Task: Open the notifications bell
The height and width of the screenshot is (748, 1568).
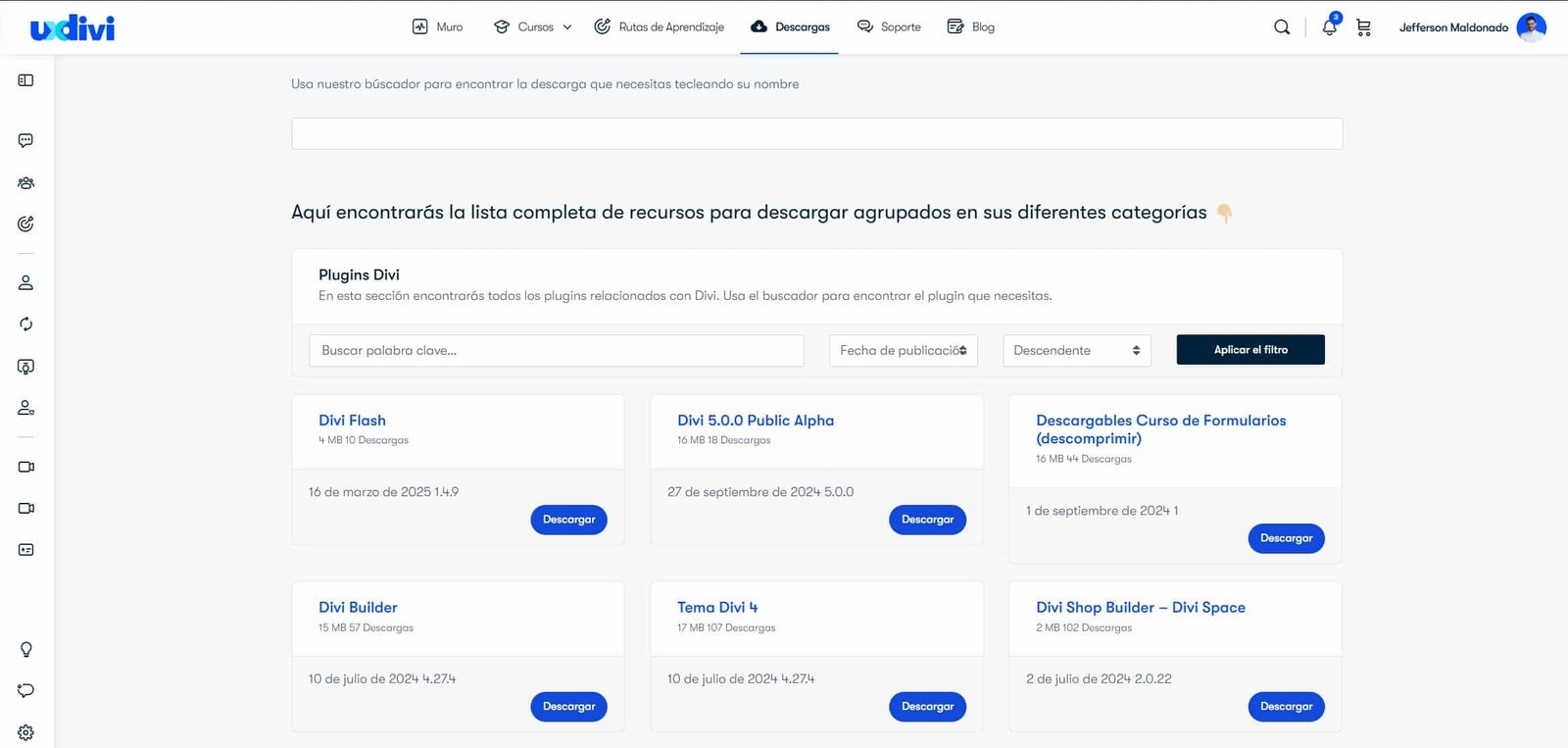Action: click(x=1330, y=26)
